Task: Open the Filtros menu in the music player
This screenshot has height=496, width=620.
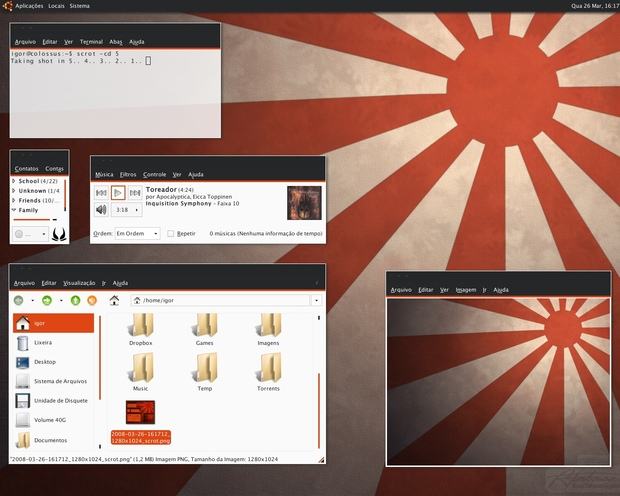Action: click(128, 174)
